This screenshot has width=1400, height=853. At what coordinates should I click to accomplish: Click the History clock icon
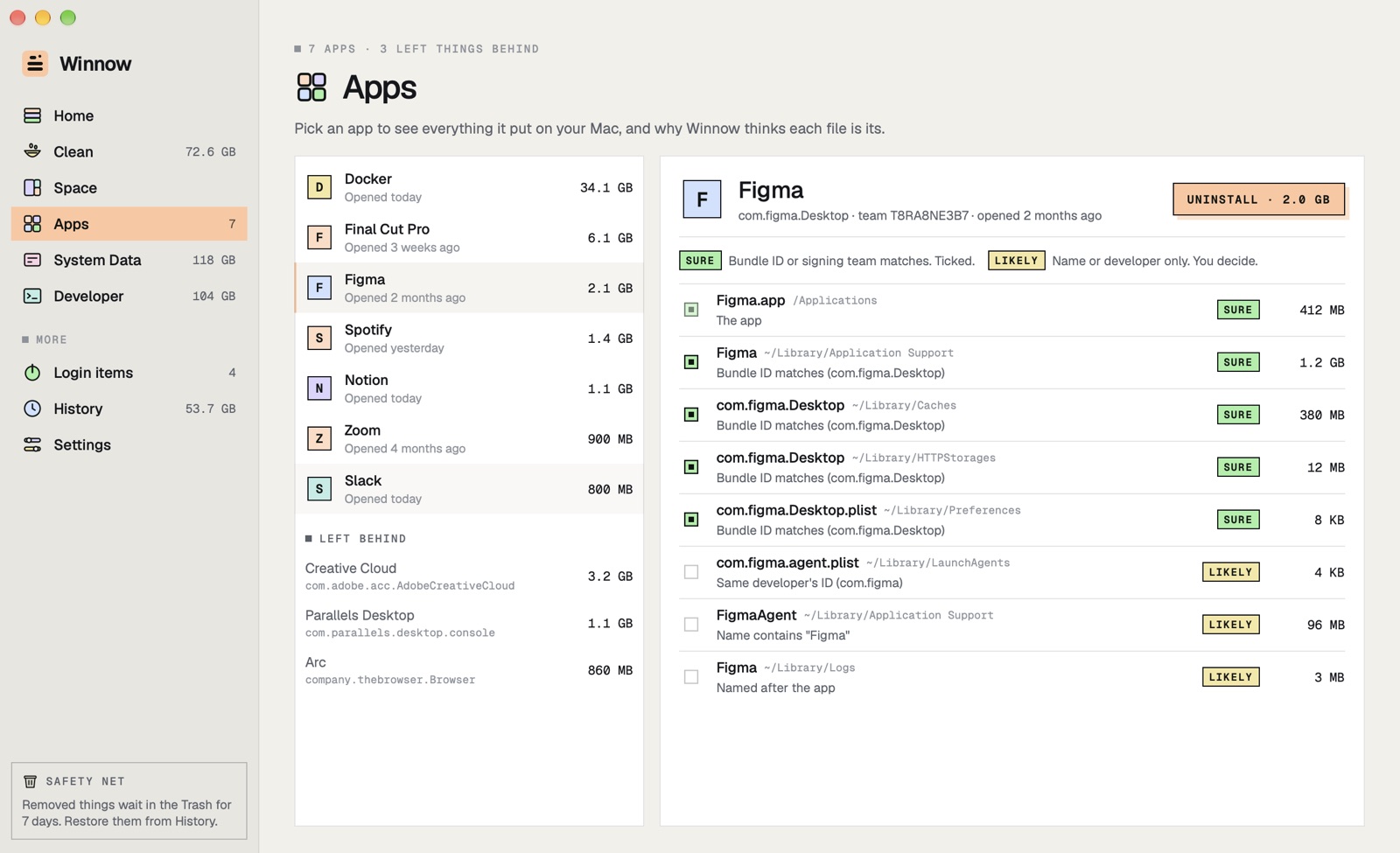[x=32, y=409]
